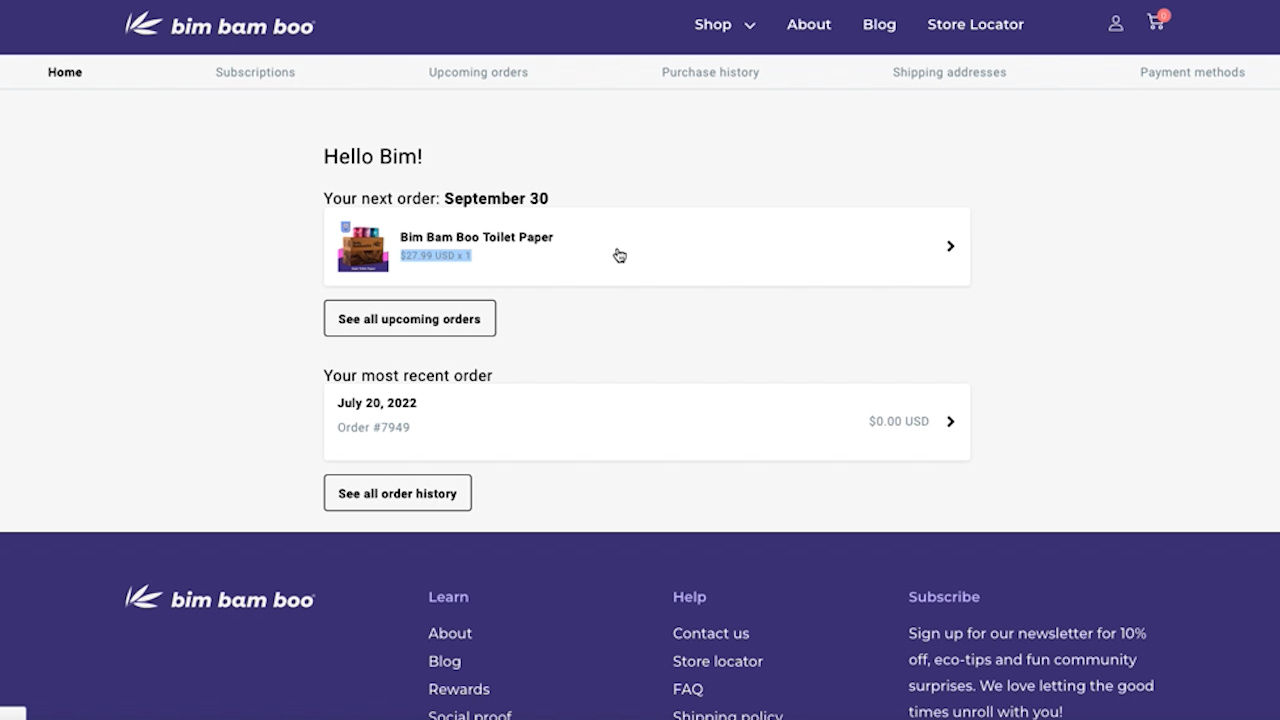This screenshot has width=1280, height=720.
Task: Switch to the Payment methods tab
Action: click(x=1192, y=72)
